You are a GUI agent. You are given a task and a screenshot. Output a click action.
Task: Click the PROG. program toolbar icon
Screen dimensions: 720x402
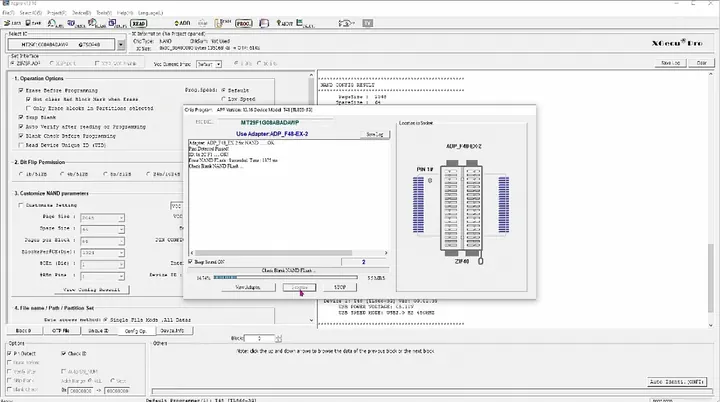click(243, 23)
